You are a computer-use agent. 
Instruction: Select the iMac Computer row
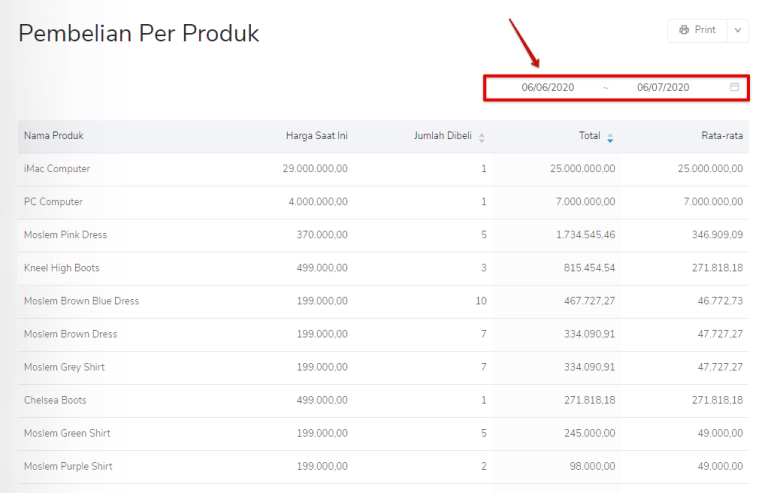click(57, 169)
